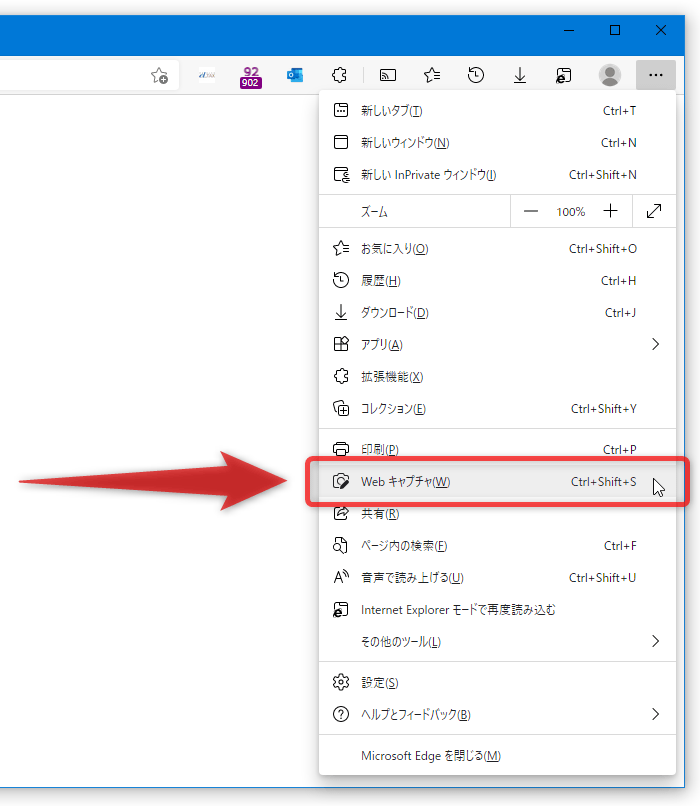Click the address bar field

[x=89, y=76]
